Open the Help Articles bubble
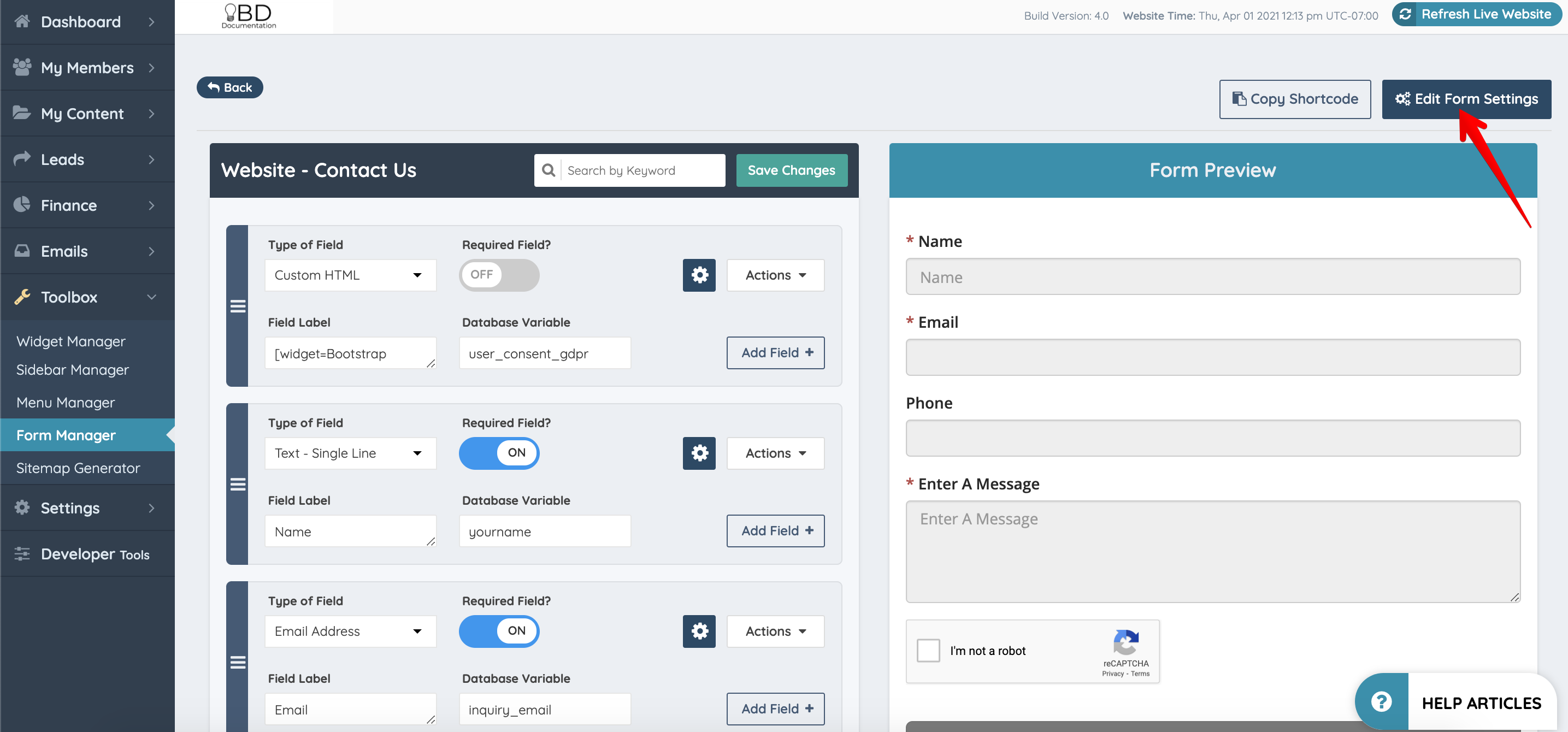The width and height of the screenshot is (1568, 732). coord(1380,701)
